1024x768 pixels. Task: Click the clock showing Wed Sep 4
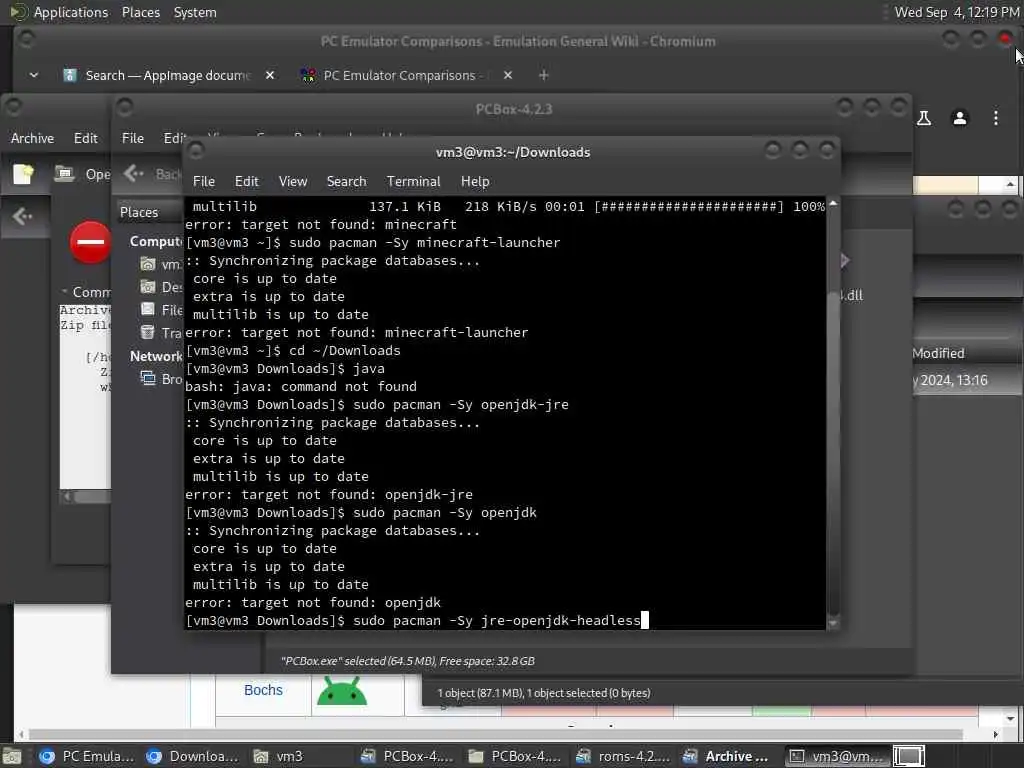pyautogui.click(x=956, y=12)
